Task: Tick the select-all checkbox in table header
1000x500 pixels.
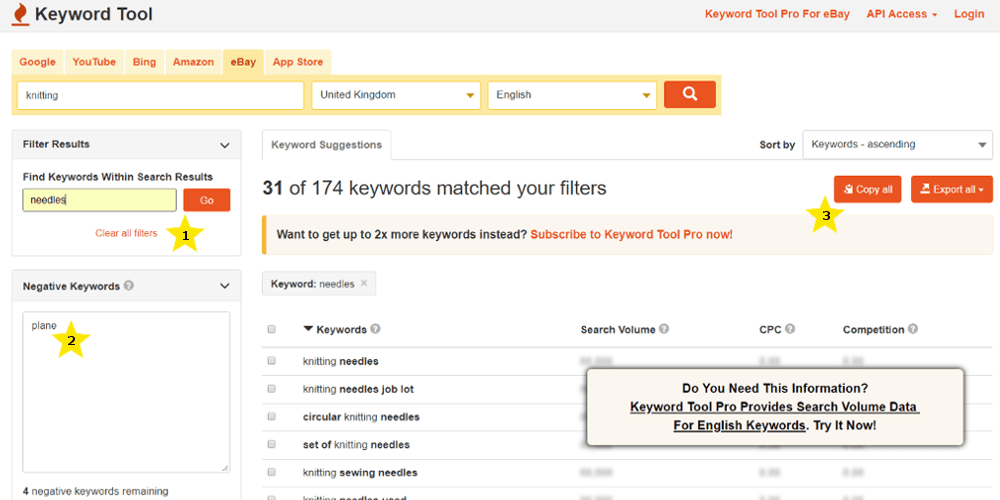Action: pos(272,330)
